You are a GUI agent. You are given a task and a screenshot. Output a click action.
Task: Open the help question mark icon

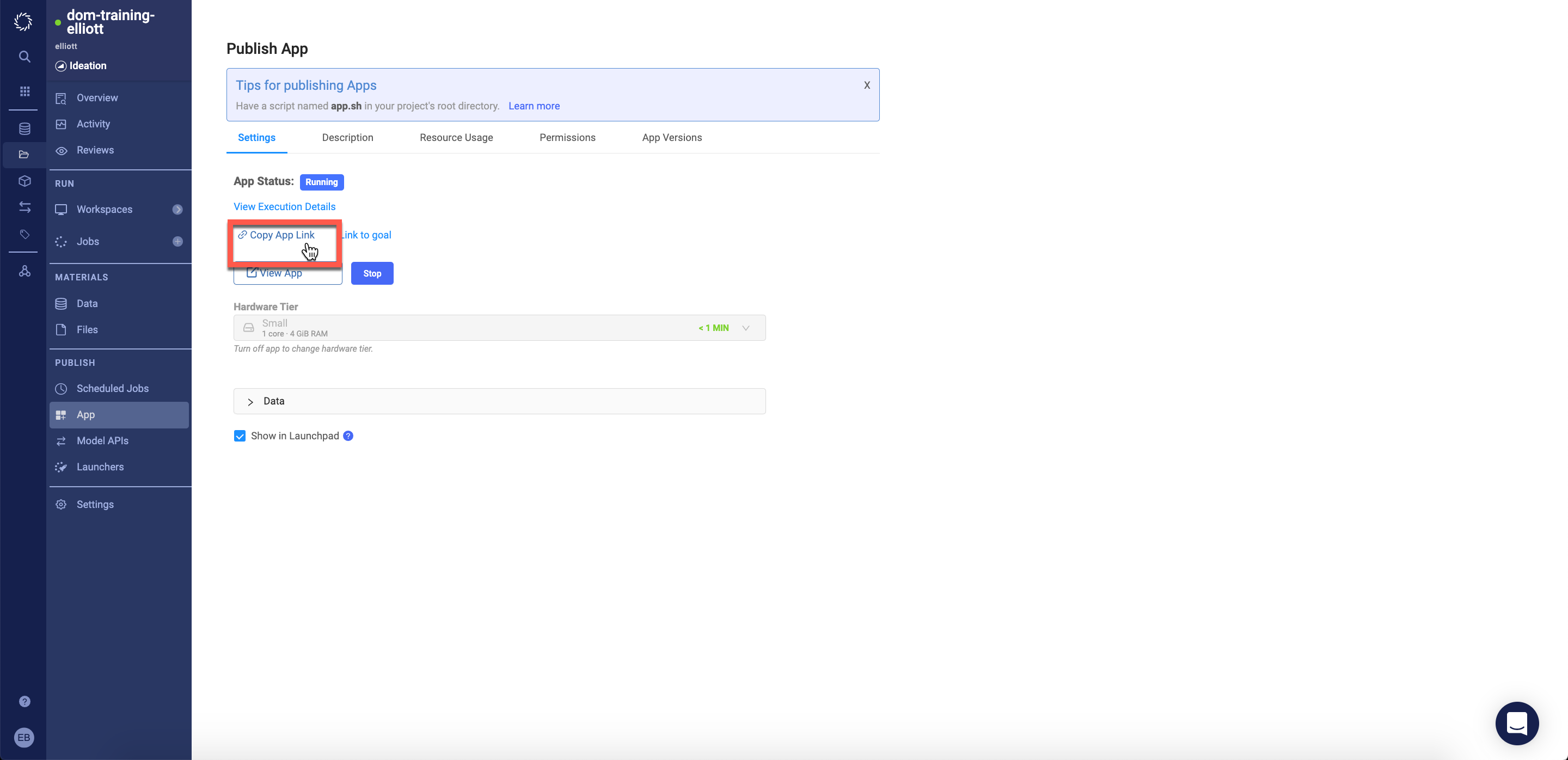point(24,702)
